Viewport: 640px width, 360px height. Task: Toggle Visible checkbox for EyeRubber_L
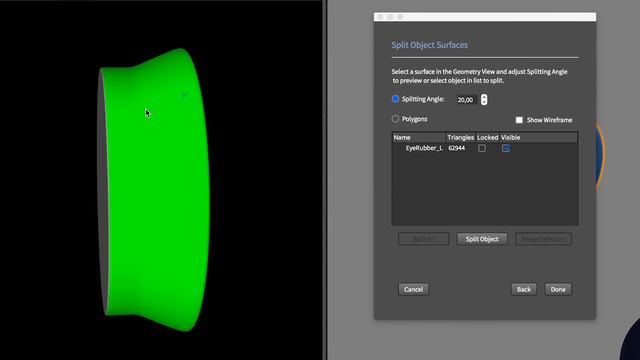click(x=506, y=148)
